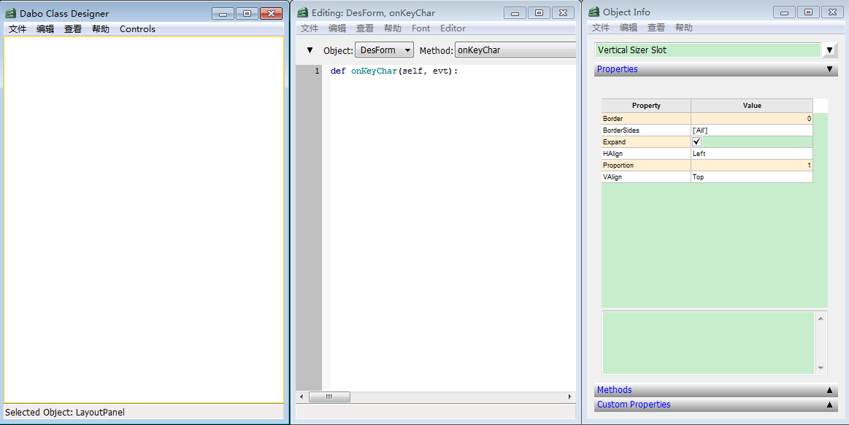849x425 pixels.
Task: Select the Border property name cell
Action: [x=646, y=119]
